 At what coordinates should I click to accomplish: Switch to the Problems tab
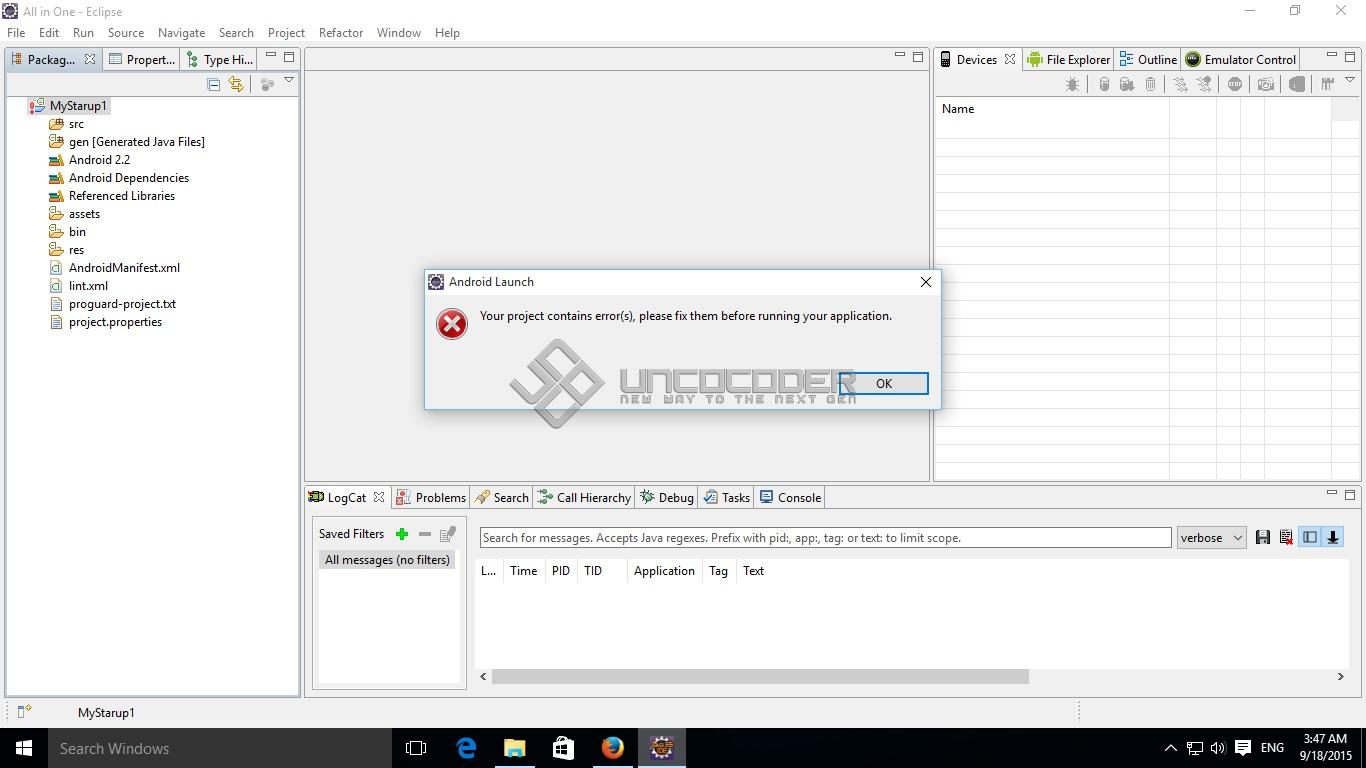tap(431, 498)
